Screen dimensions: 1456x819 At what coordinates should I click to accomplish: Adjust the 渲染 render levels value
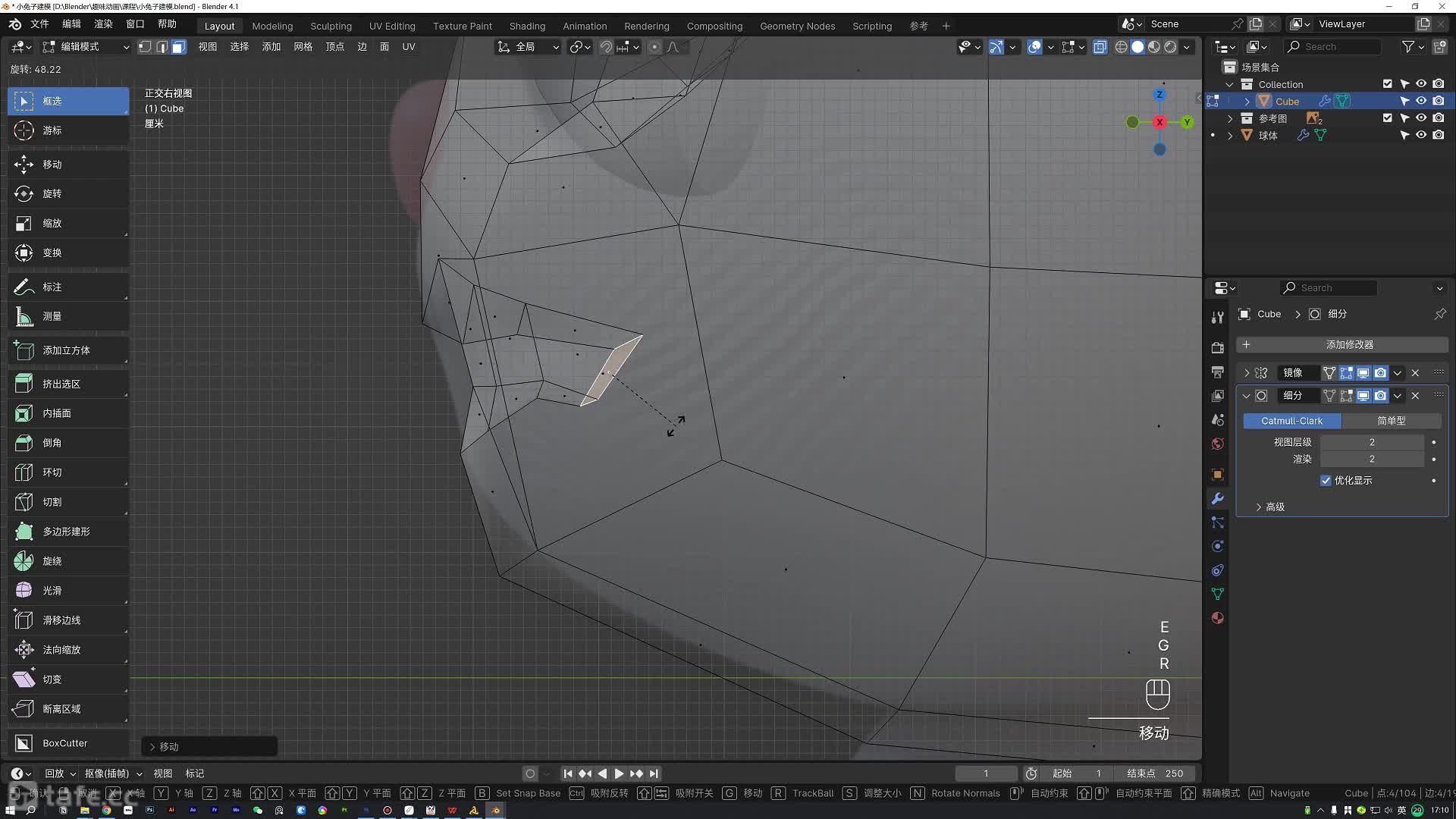pos(1372,460)
